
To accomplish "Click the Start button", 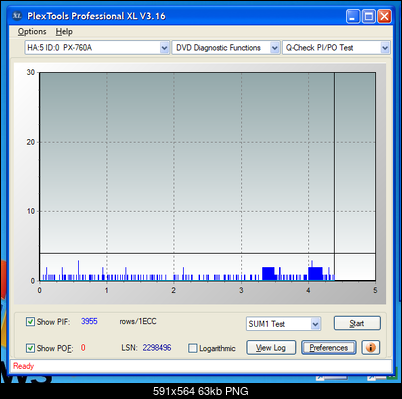I will coord(357,323).
